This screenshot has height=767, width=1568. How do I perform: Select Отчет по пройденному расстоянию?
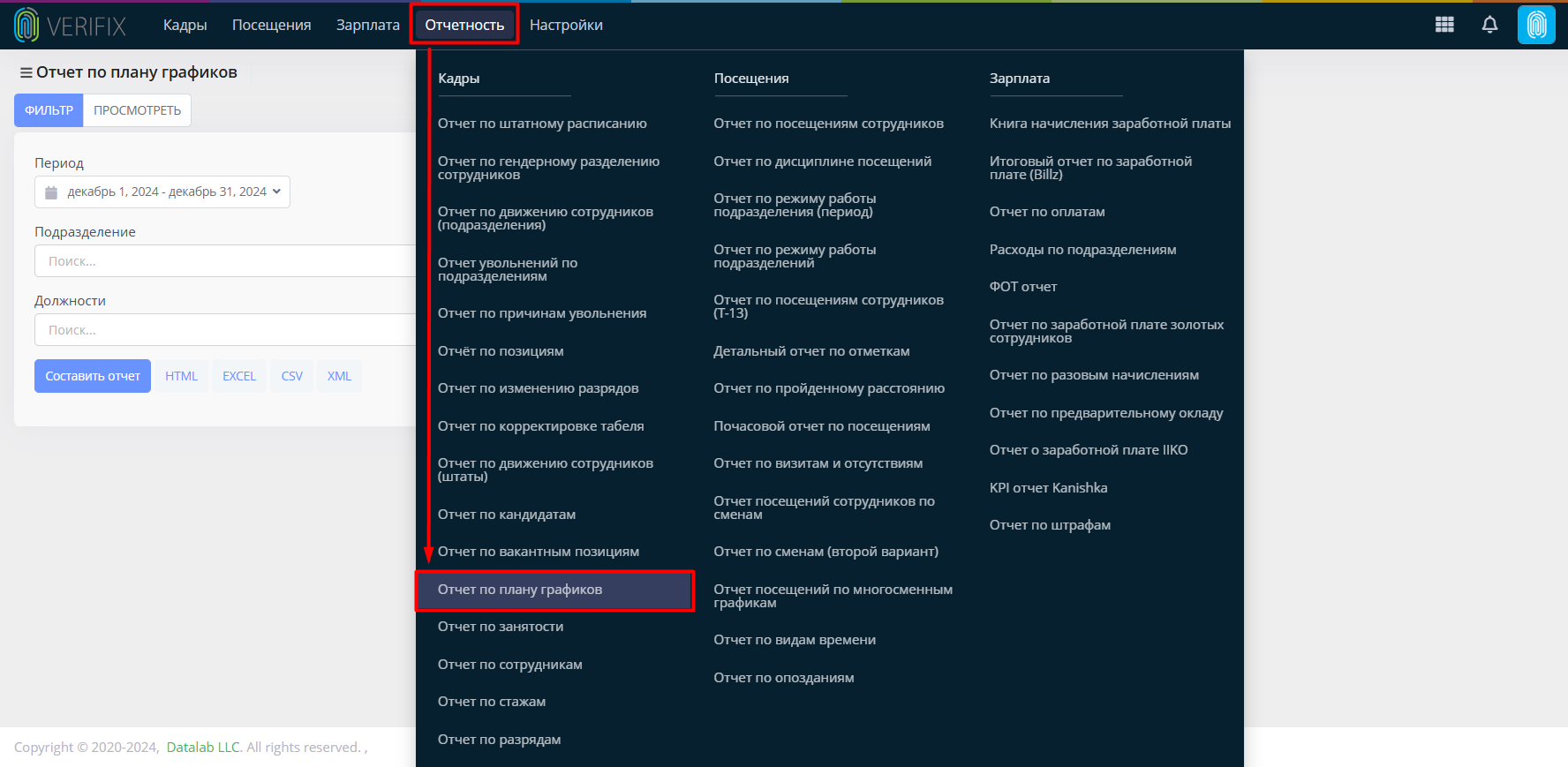[x=829, y=388]
